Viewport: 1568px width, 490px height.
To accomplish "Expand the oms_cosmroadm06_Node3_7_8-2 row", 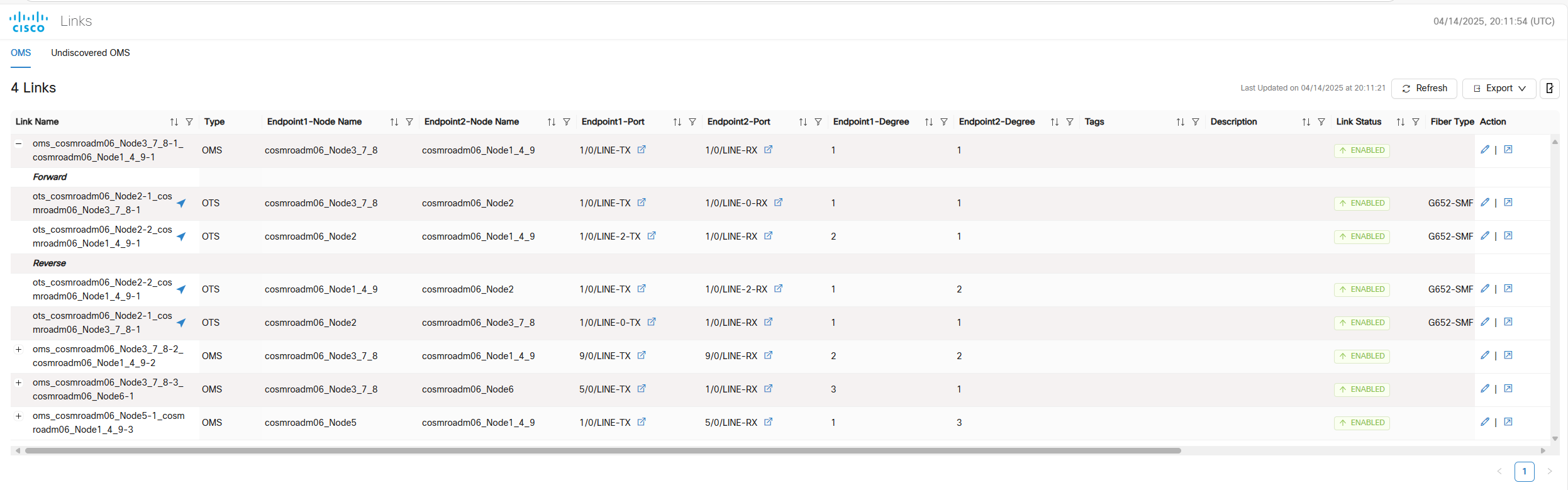I will (x=19, y=349).
